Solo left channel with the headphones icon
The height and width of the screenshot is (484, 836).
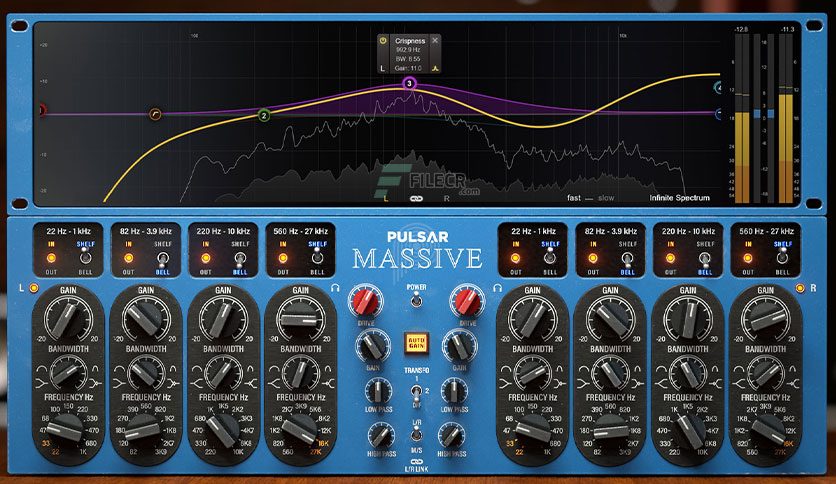pyautogui.click(x=335, y=287)
